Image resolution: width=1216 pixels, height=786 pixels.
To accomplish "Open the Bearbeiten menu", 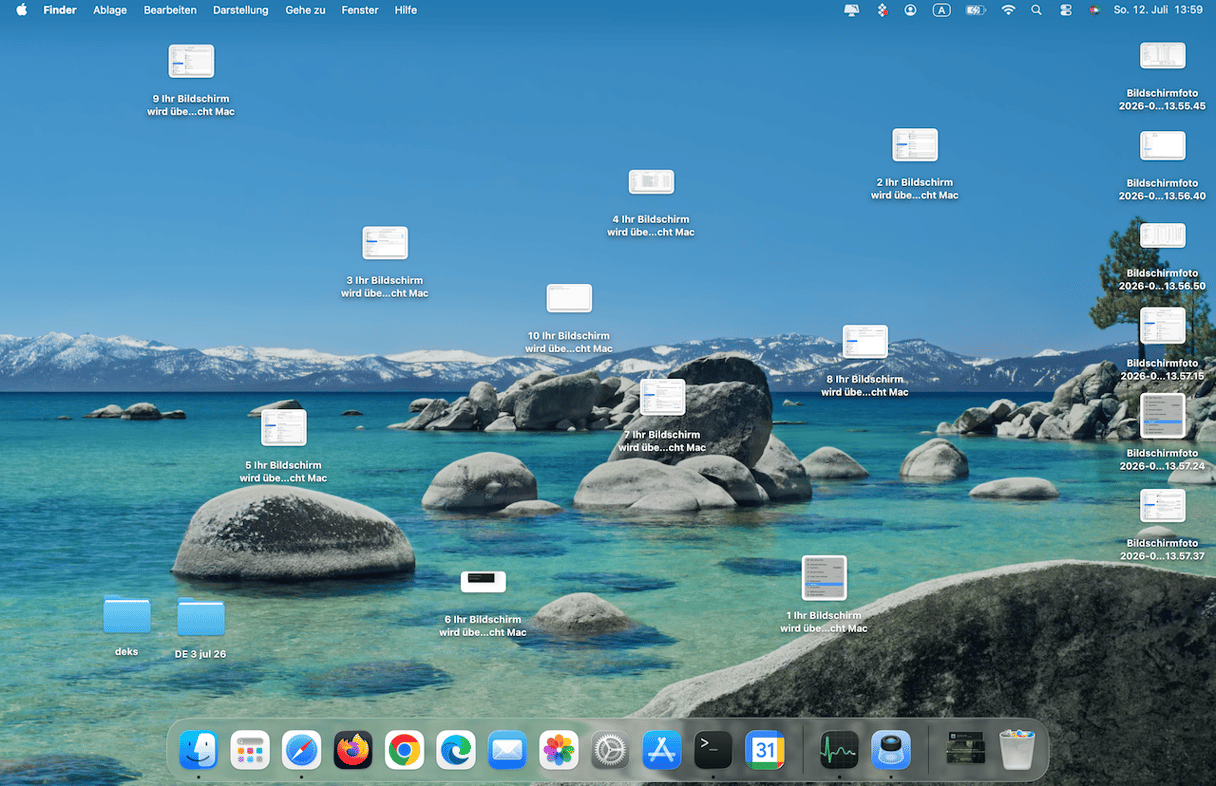I will tap(170, 10).
